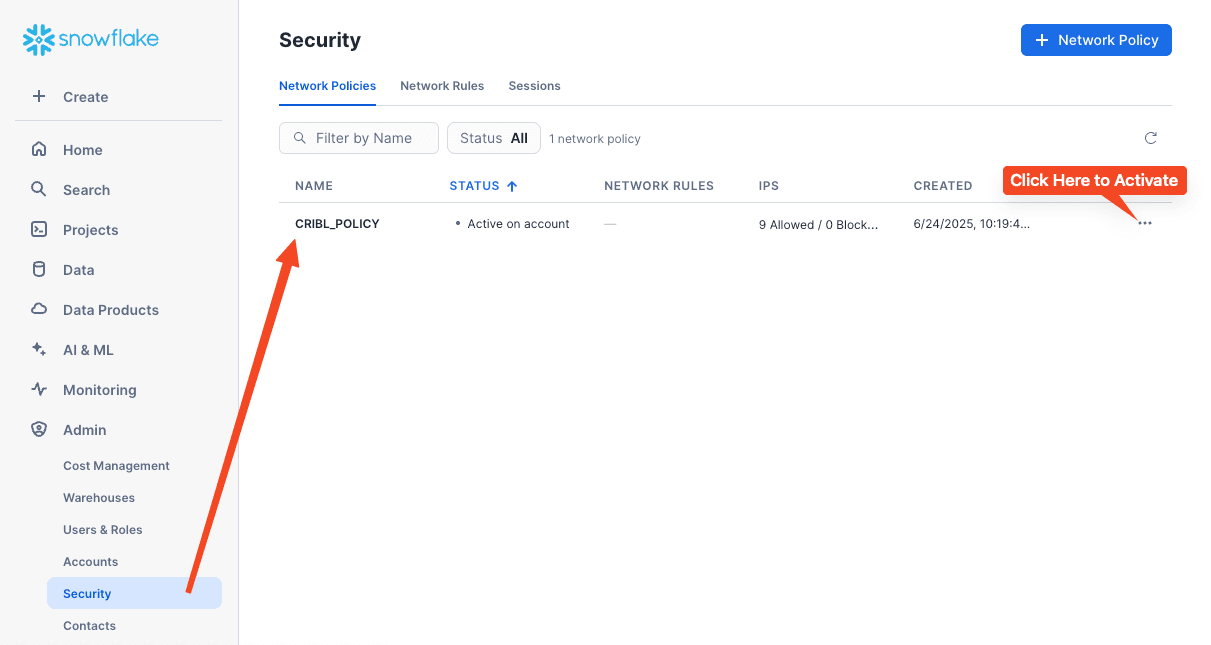Click the Snowflake logo icon
The width and height of the screenshot is (1211, 645).
(39, 40)
